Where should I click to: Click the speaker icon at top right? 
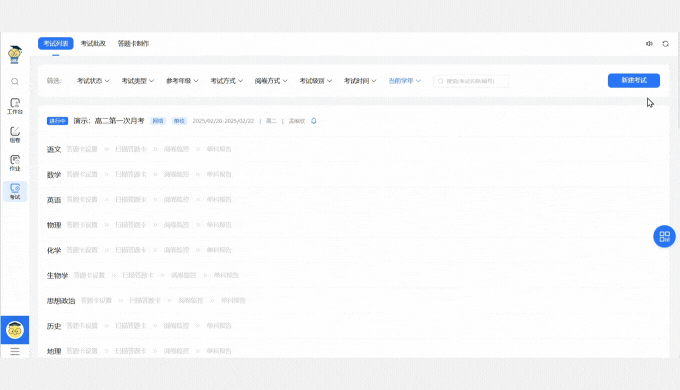click(649, 43)
